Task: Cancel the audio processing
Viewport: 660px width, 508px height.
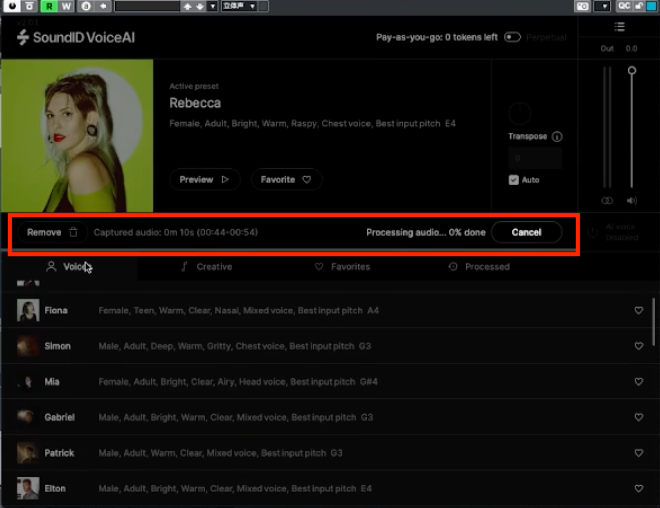Action: [526, 232]
